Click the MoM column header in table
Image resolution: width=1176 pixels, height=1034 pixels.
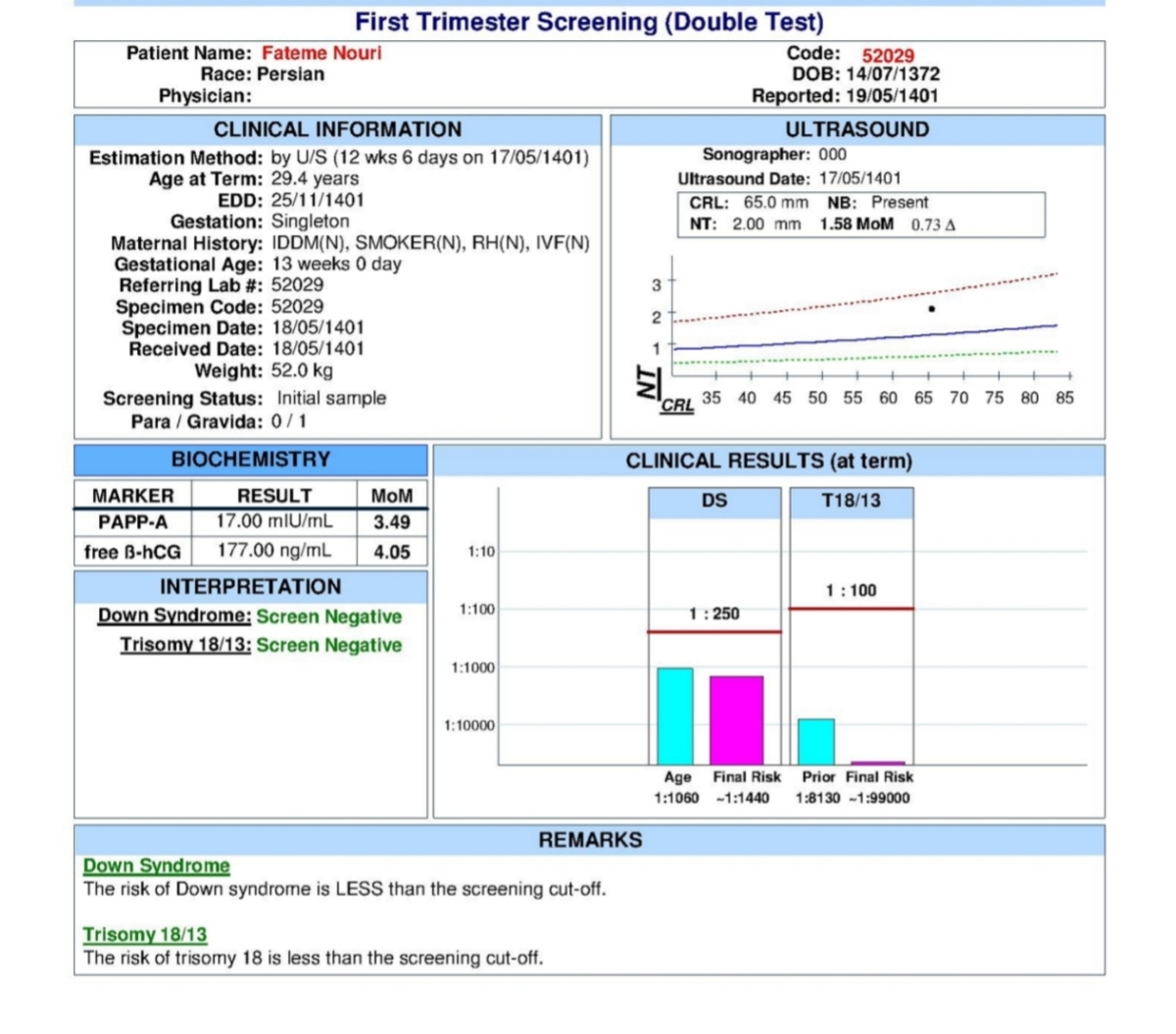pos(392,496)
